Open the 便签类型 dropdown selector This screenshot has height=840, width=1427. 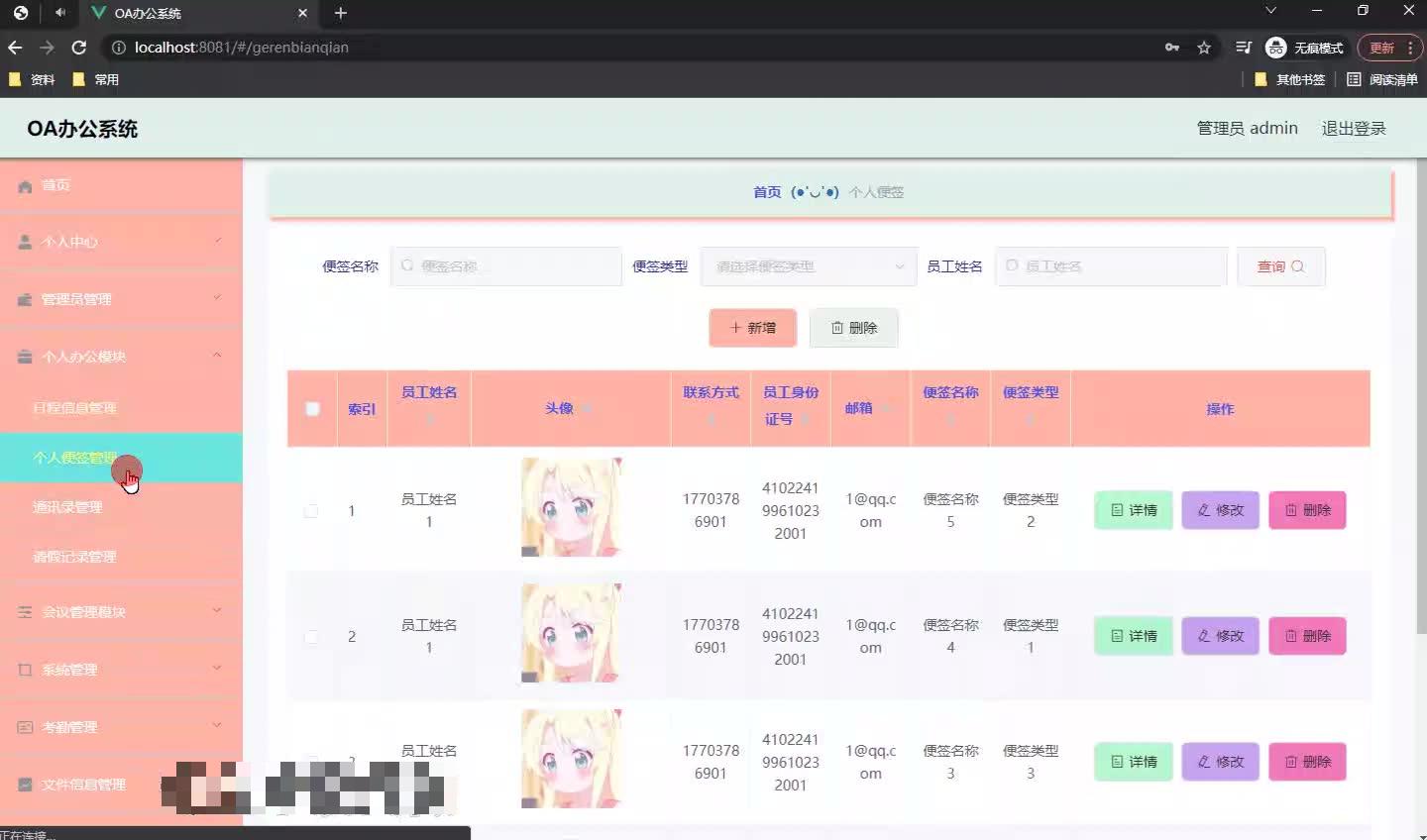808,265
